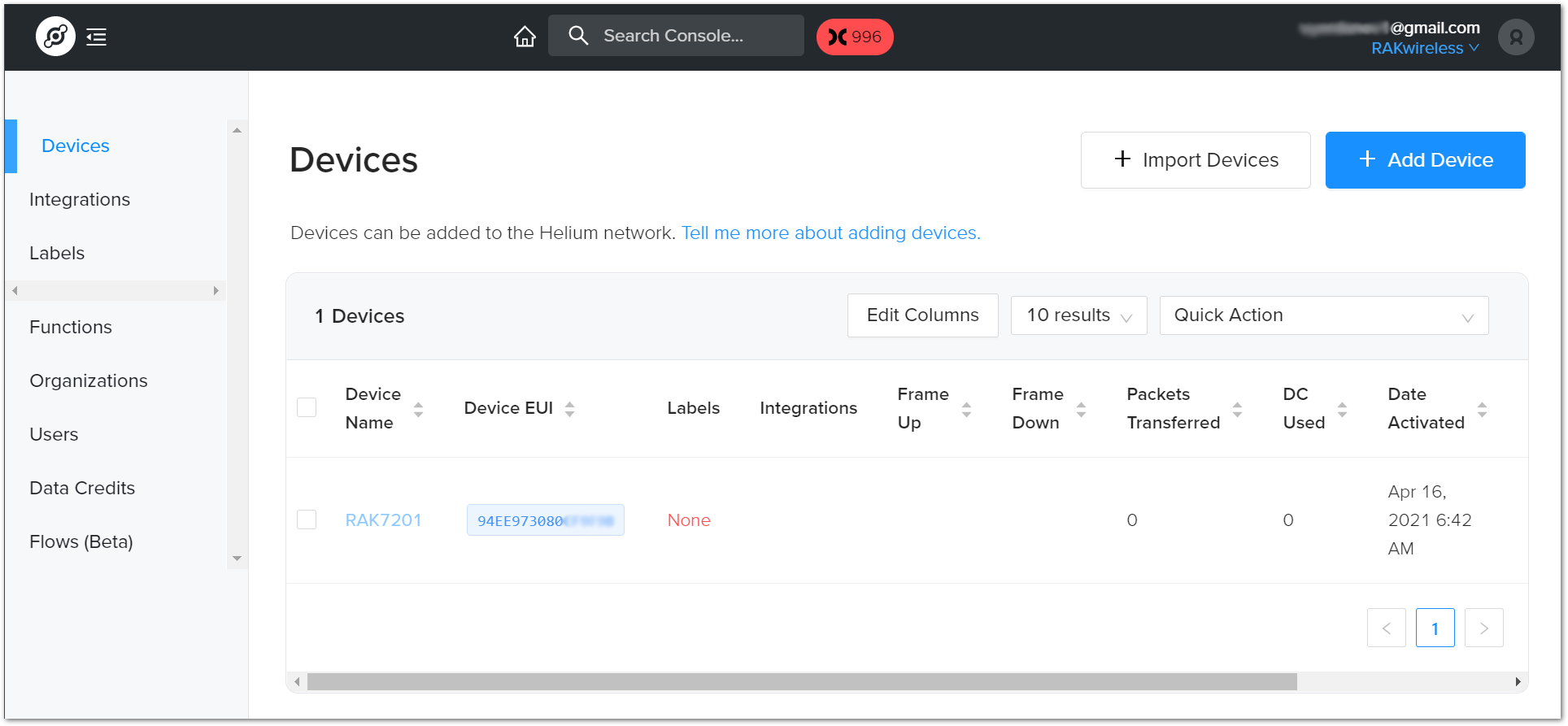Sort by Device Name column arrows

tap(418, 409)
